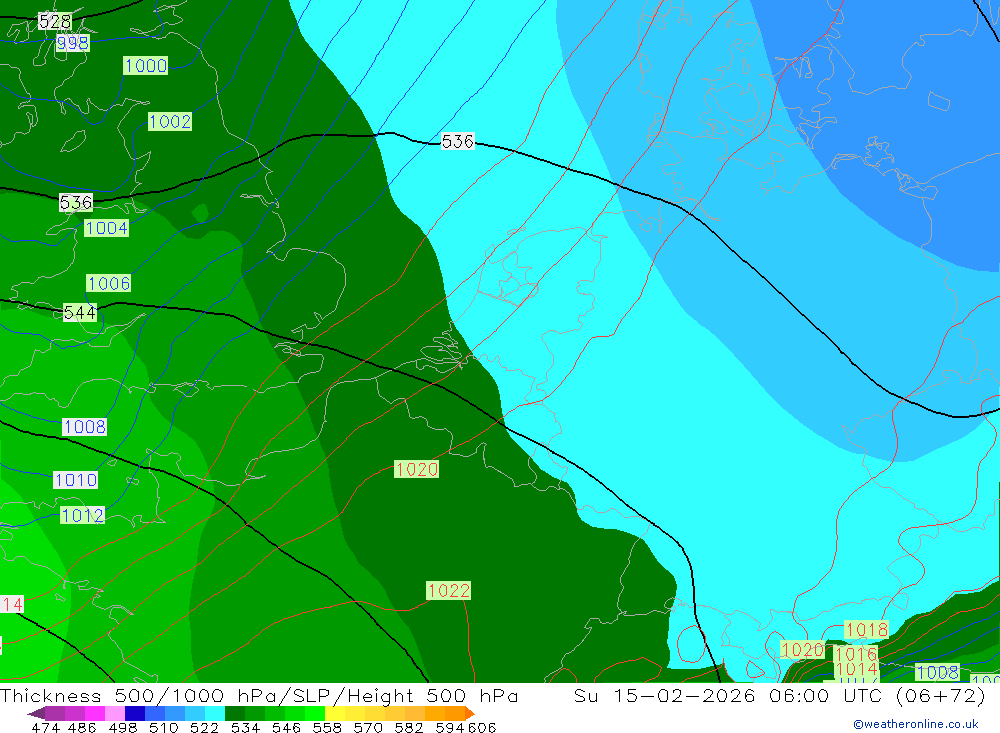Select the blue 1004 isobar label
The height and width of the screenshot is (733, 1000).
pos(107,228)
